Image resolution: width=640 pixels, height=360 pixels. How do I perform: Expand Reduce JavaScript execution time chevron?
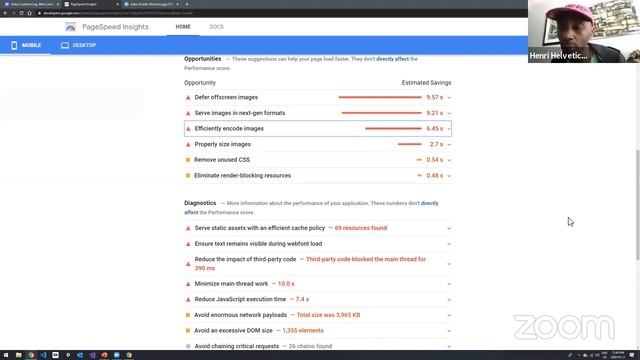[449, 299]
